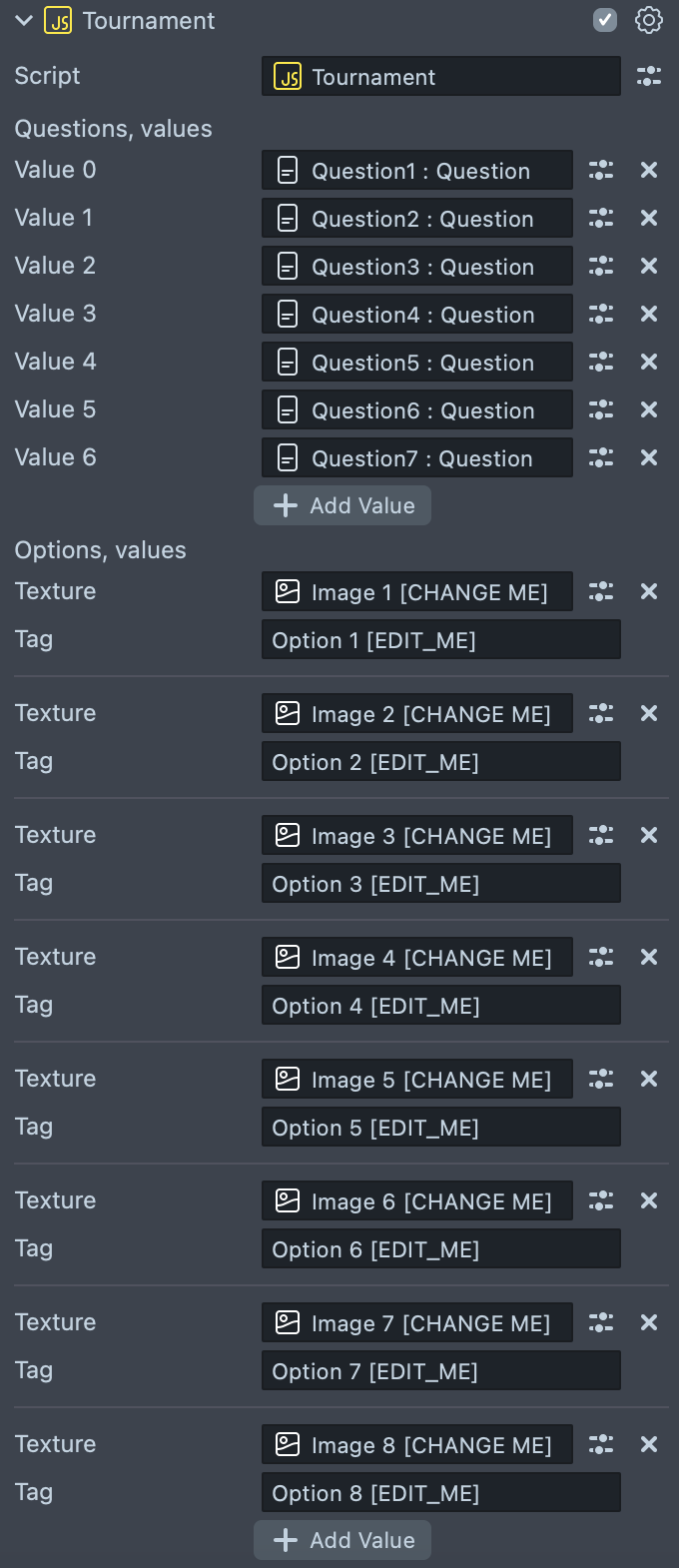Open picker options for Question3 value

click(x=601, y=267)
